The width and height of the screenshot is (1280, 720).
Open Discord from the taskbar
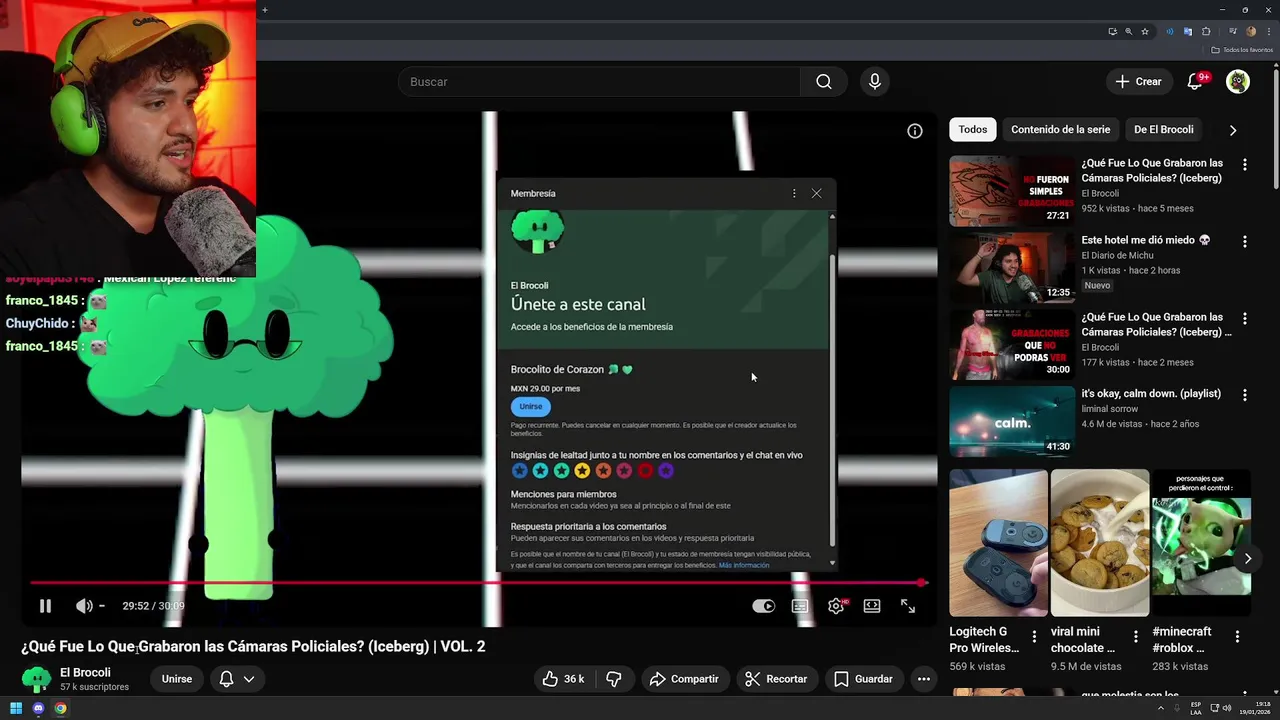(38, 708)
